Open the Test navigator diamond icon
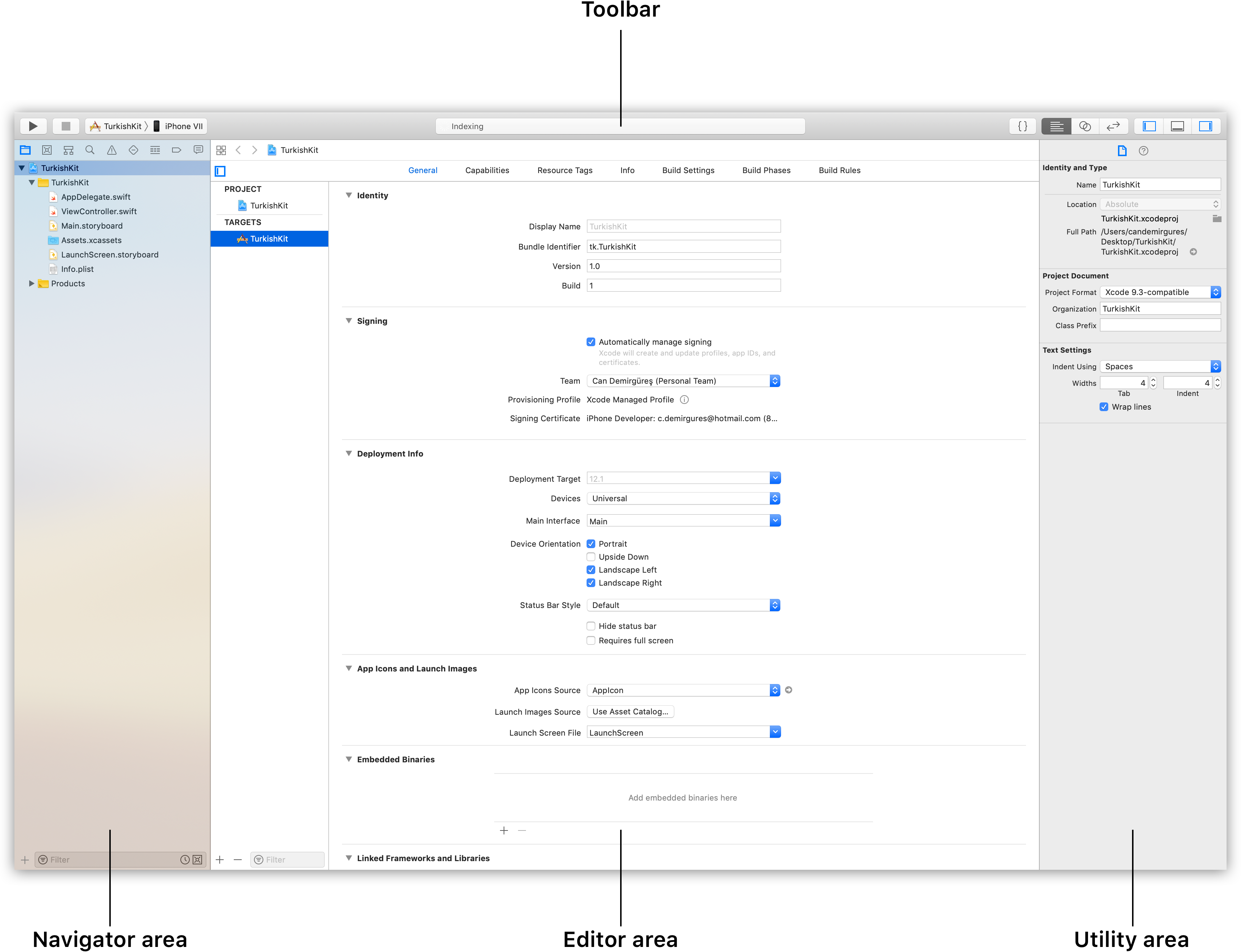This screenshot has width=1241, height=952. (x=133, y=150)
